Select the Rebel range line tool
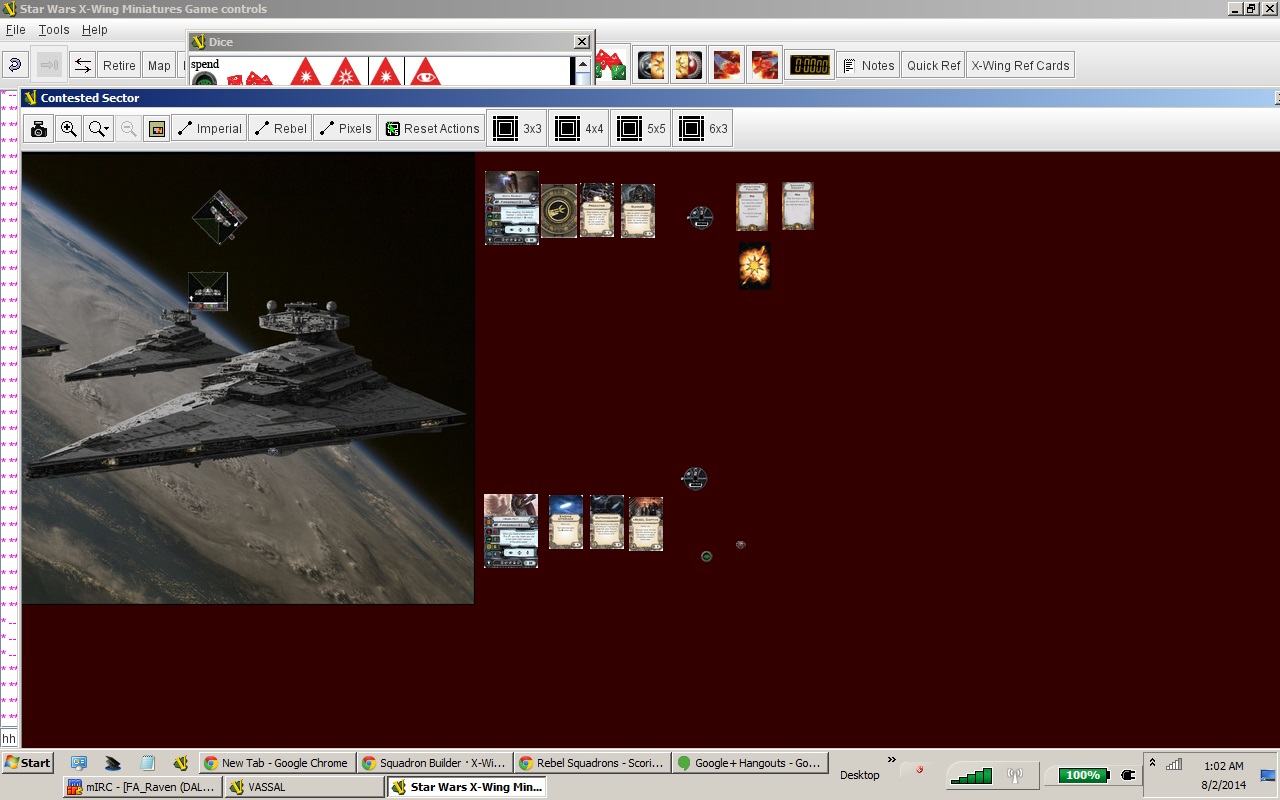 280,129
